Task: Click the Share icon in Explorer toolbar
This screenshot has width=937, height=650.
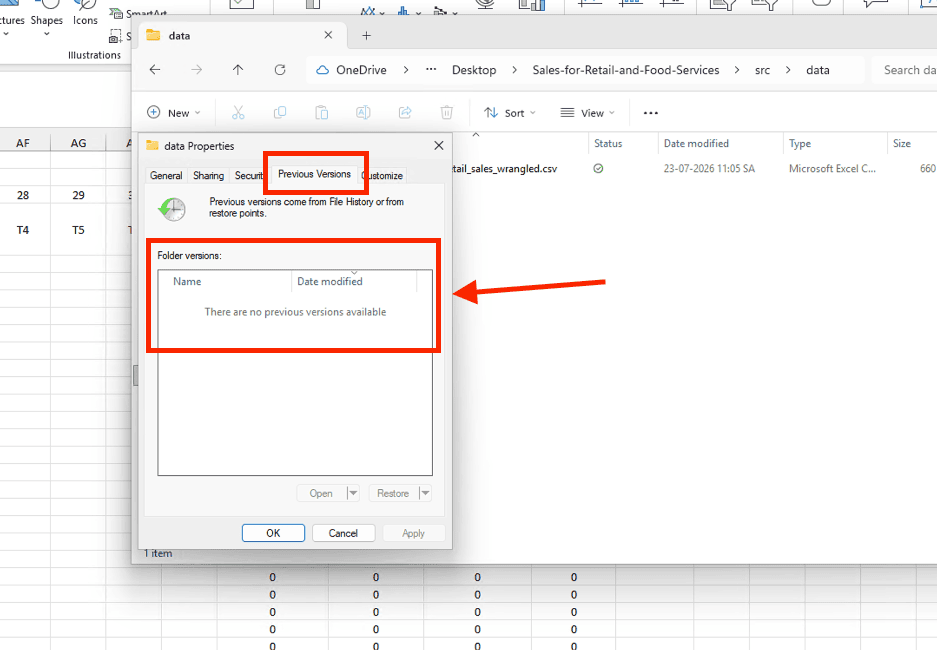Action: [x=405, y=112]
